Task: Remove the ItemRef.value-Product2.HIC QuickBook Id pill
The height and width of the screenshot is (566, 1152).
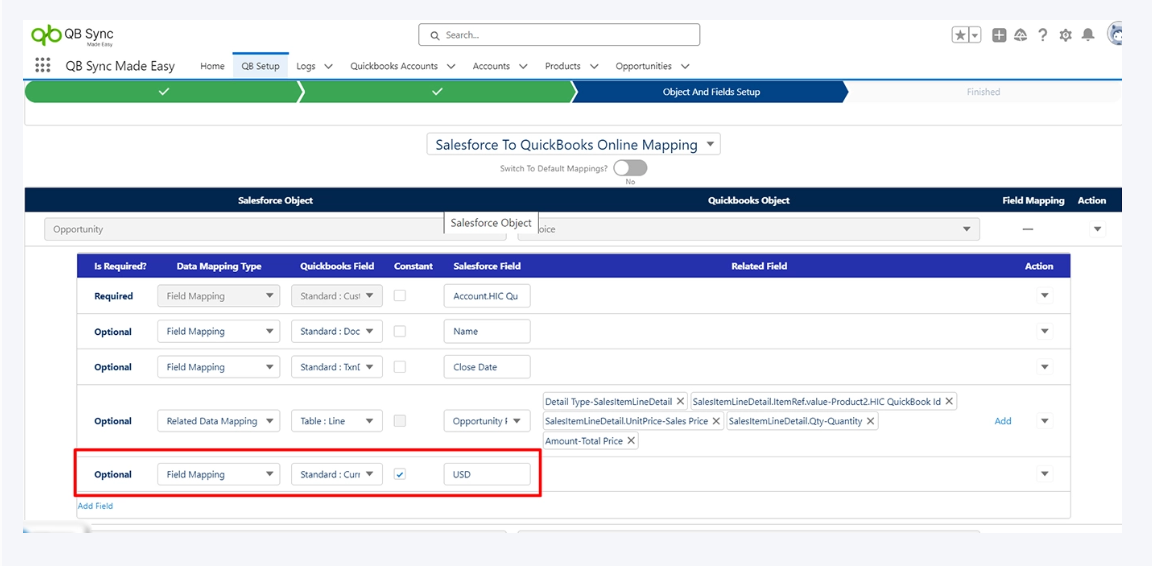Action: [949, 401]
